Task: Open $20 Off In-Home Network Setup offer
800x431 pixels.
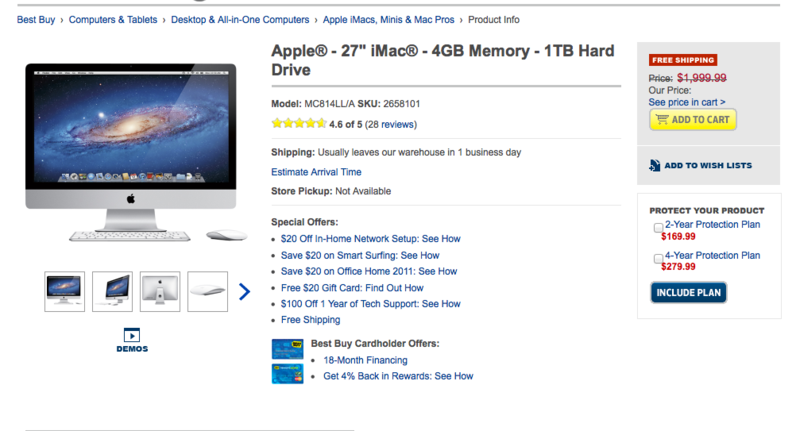Action: pos(370,239)
